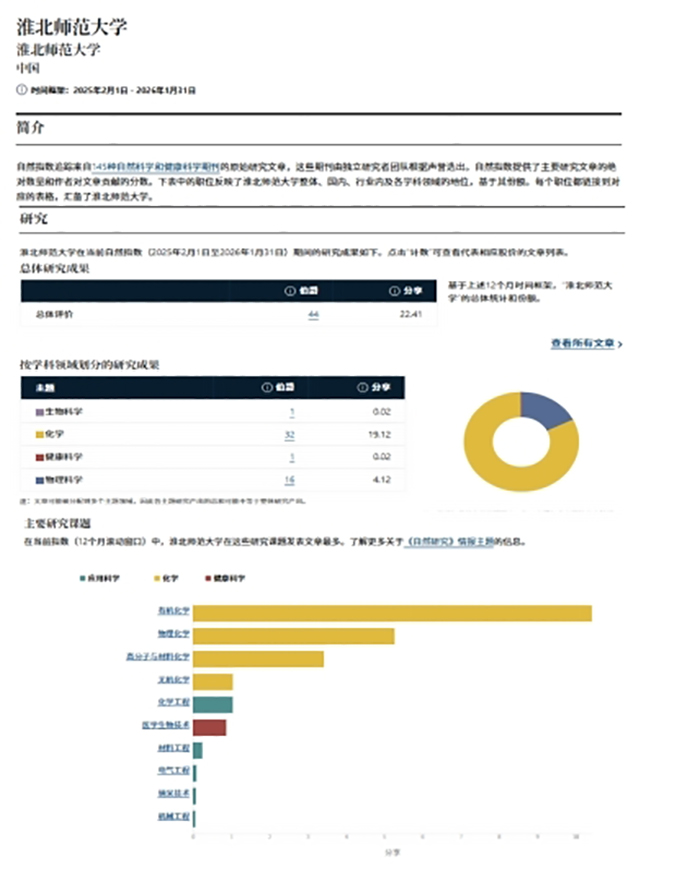Open the overall count 44 link
The height and width of the screenshot is (870, 700).
tap(313, 315)
